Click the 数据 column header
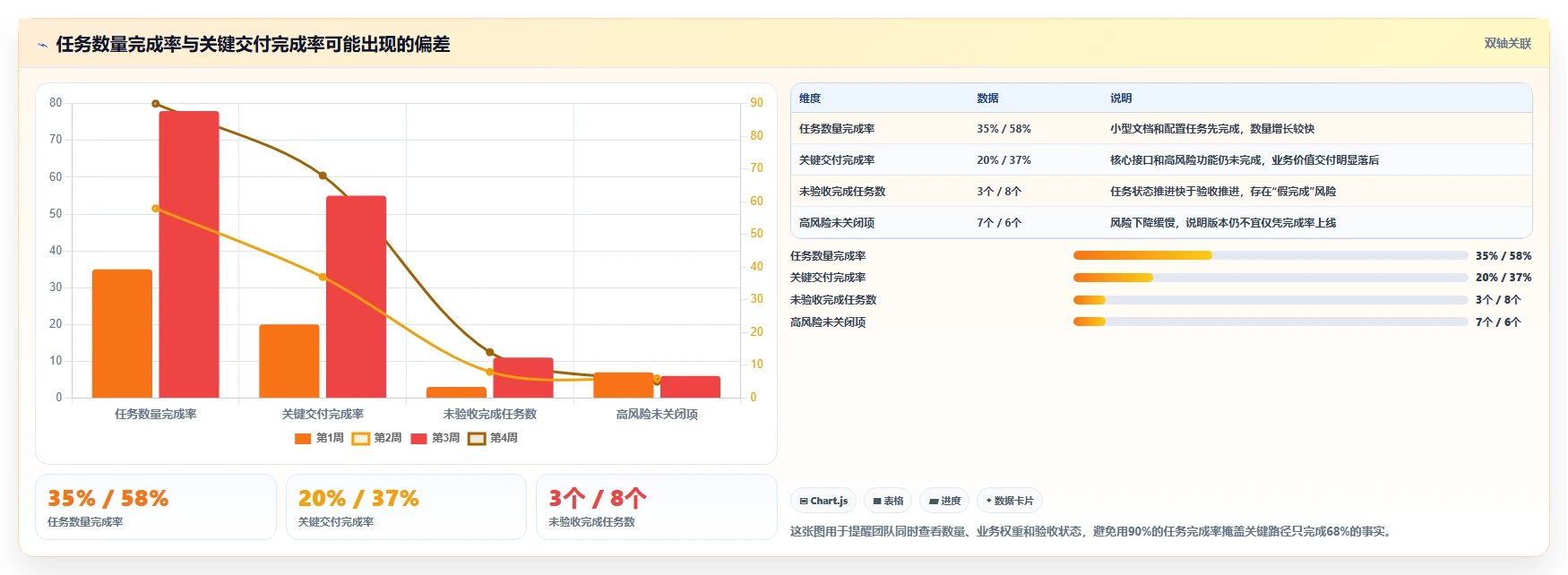This screenshot has width=1568, height=575. 987,99
